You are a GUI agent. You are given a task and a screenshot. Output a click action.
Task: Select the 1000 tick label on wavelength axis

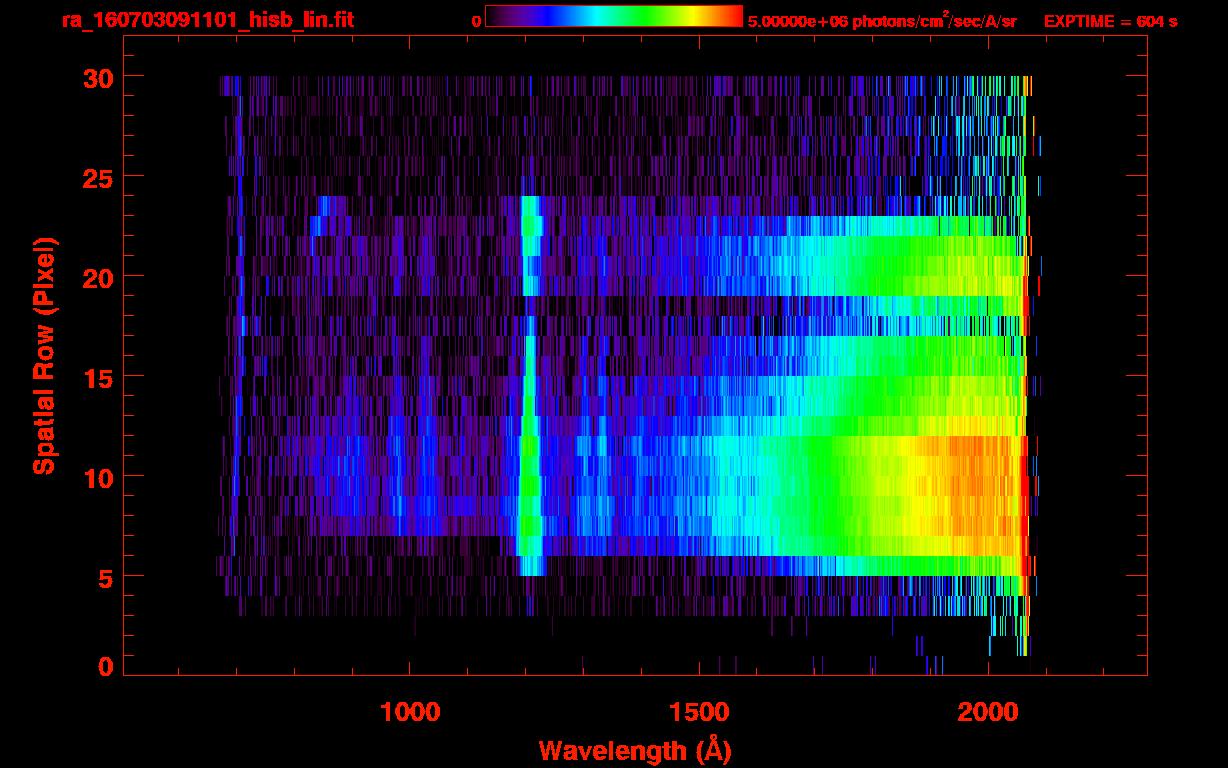pyautogui.click(x=410, y=711)
